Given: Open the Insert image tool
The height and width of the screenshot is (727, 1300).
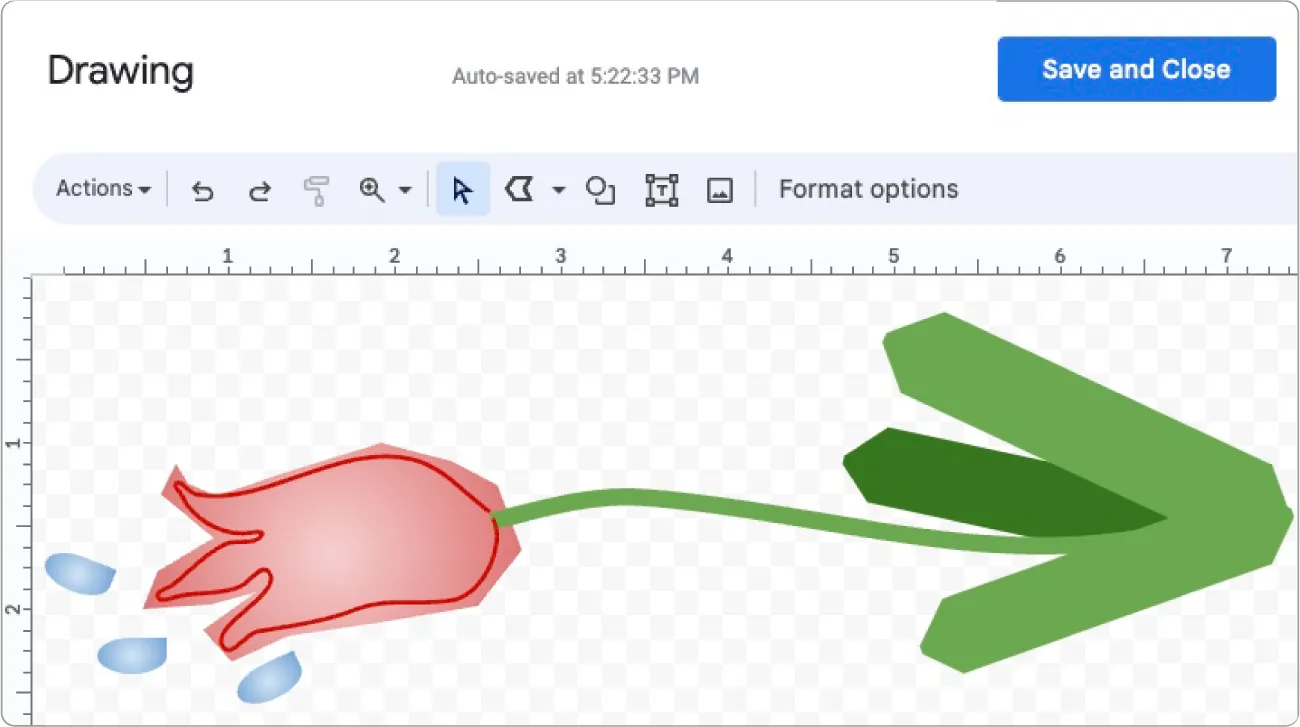Looking at the screenshot, I should pos(719,189).
